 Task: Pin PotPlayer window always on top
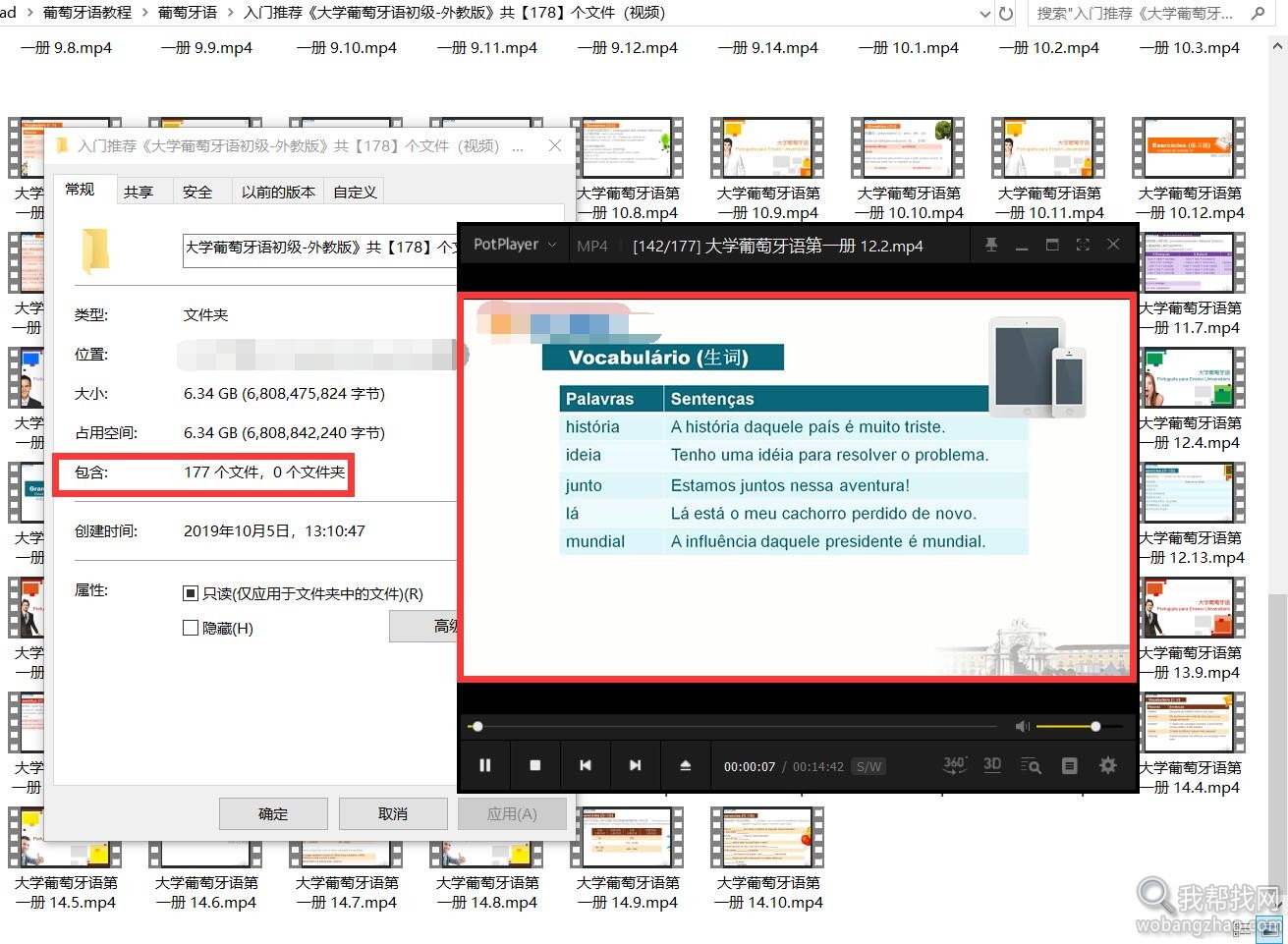click(991, 245)
